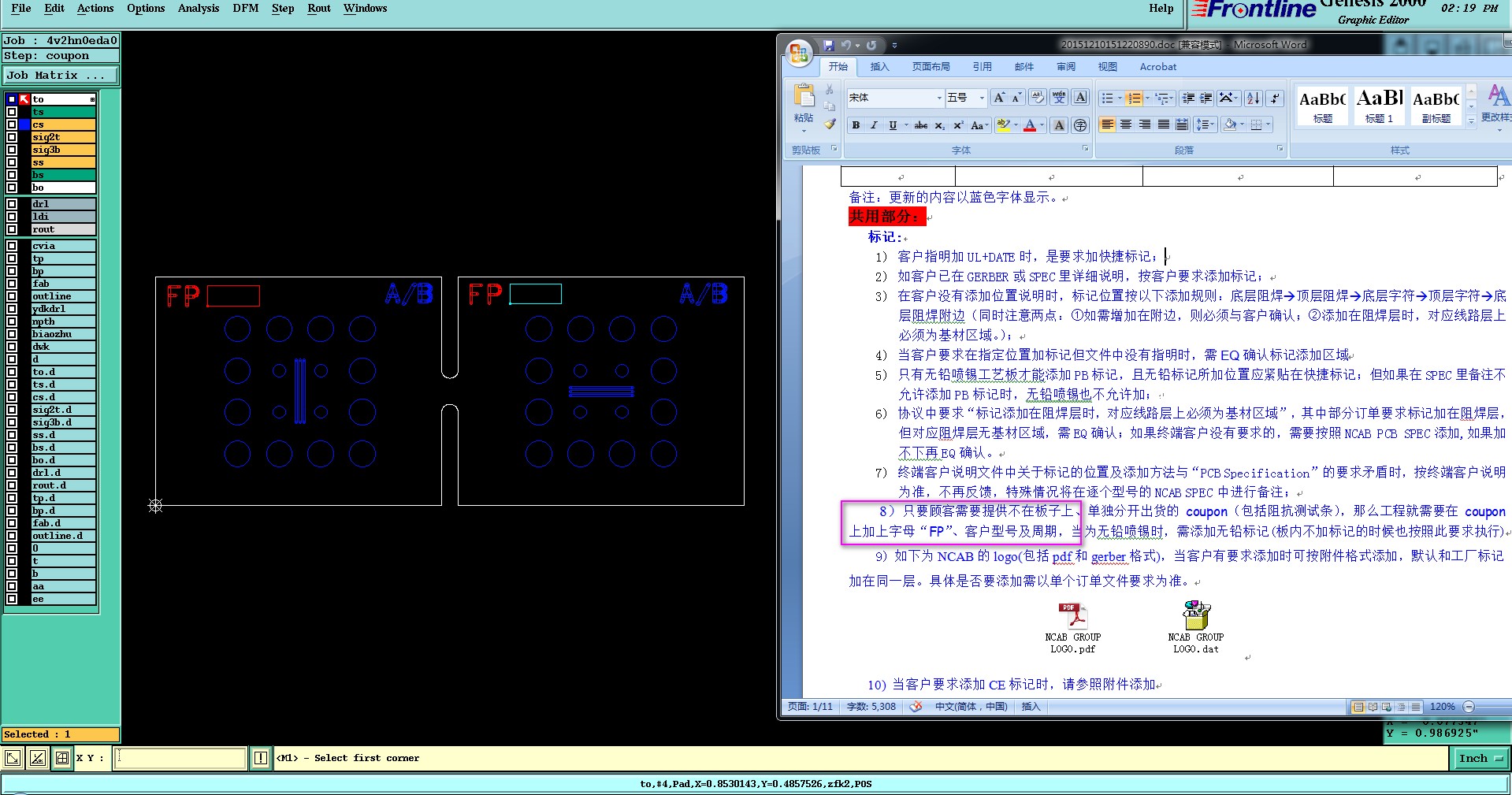Image resolution: width=1512 pixels, height=795 pixels.
Task: Open the bullets list dropdown arrow
Action: (1120, 98)
